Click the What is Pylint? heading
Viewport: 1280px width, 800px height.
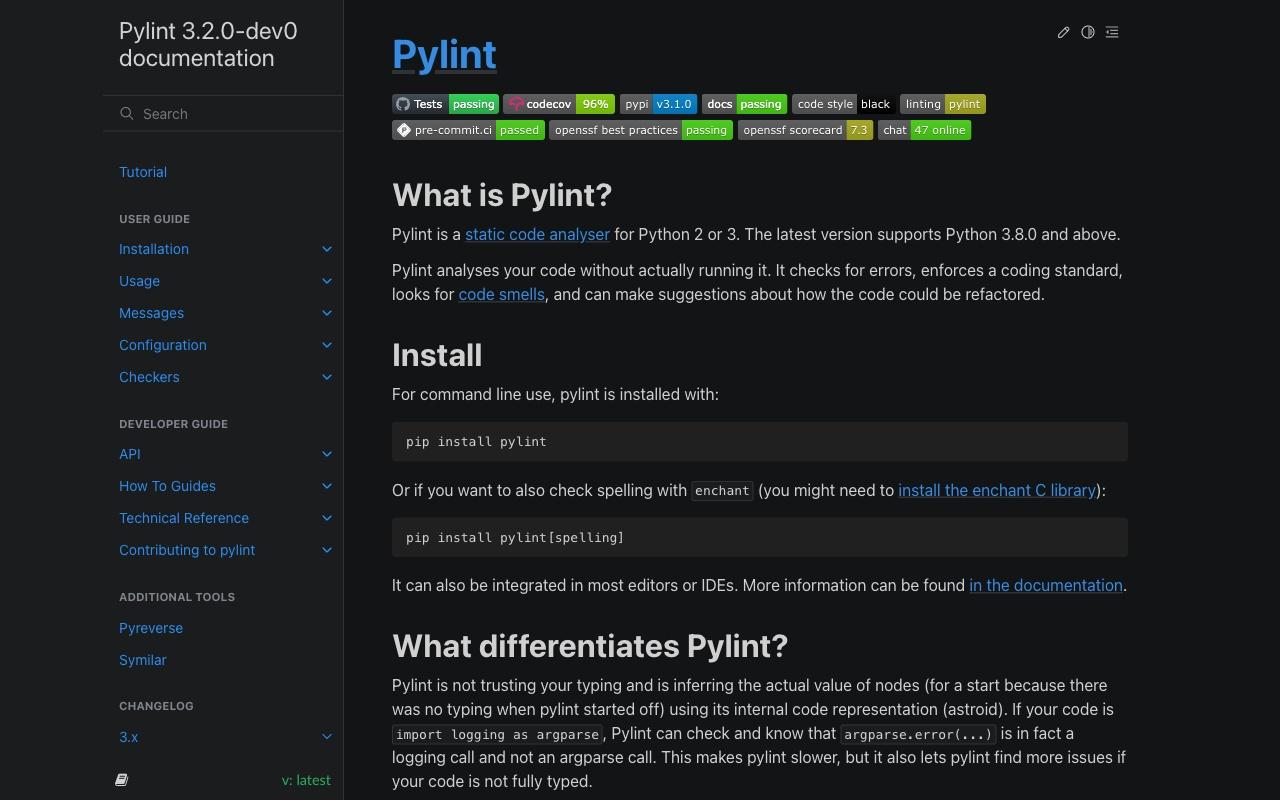pos(502,195)
